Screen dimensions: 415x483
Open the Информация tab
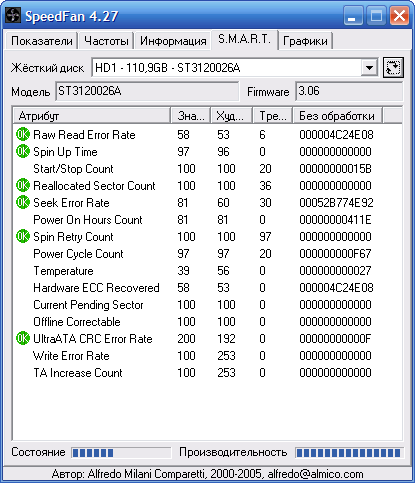tap(173, 41)
